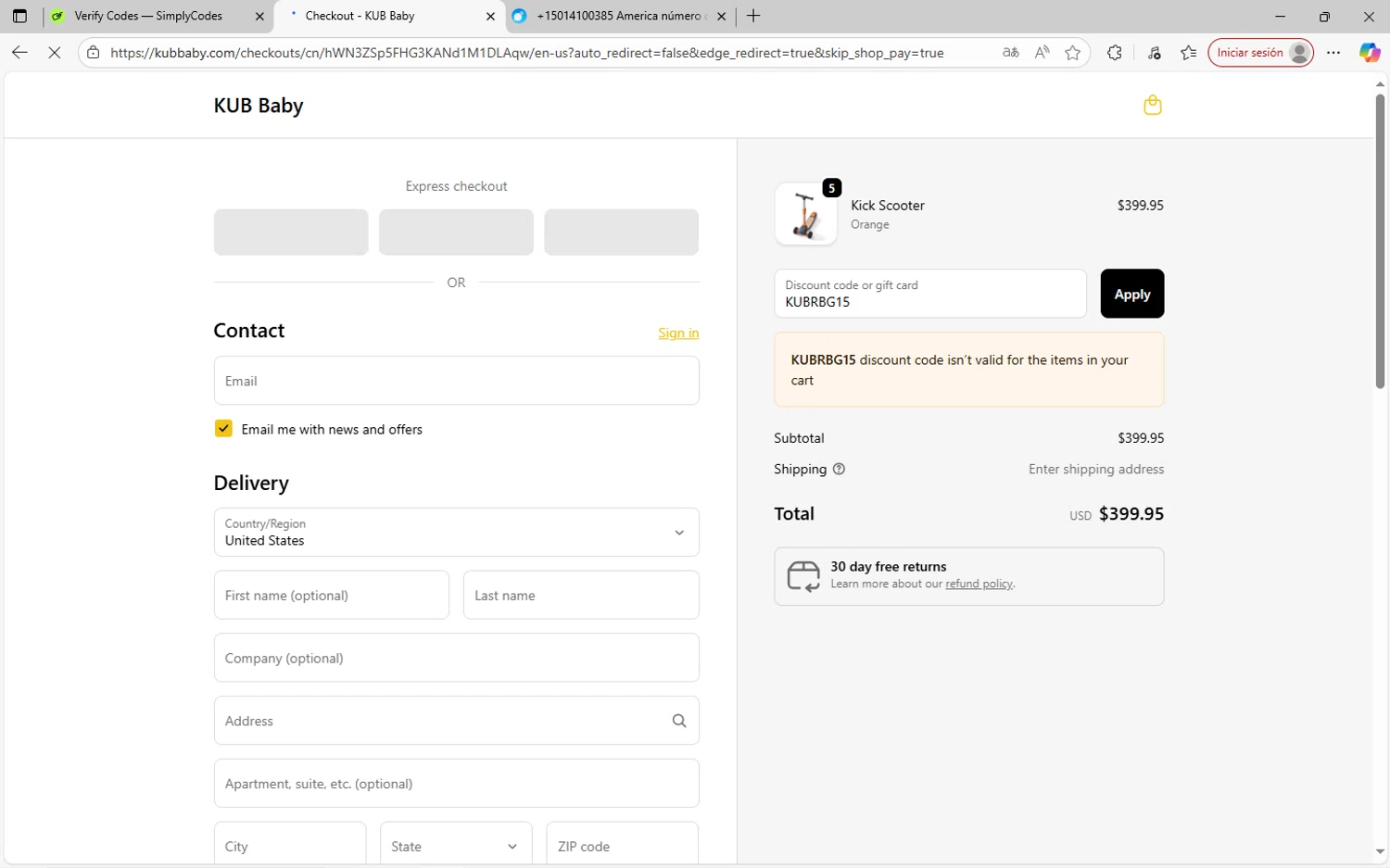
Task: Click the middle express checkout button
Action: pyautogui.click(x=456, y=232)
